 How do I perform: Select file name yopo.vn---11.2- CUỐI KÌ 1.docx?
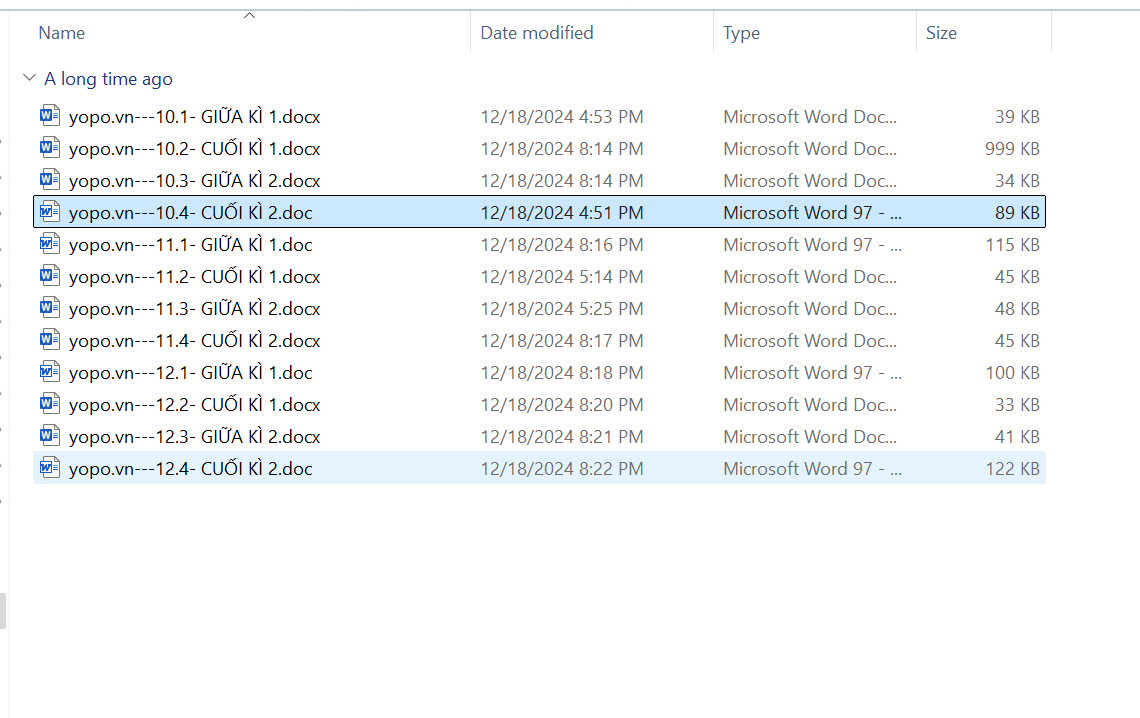point(194,277)
